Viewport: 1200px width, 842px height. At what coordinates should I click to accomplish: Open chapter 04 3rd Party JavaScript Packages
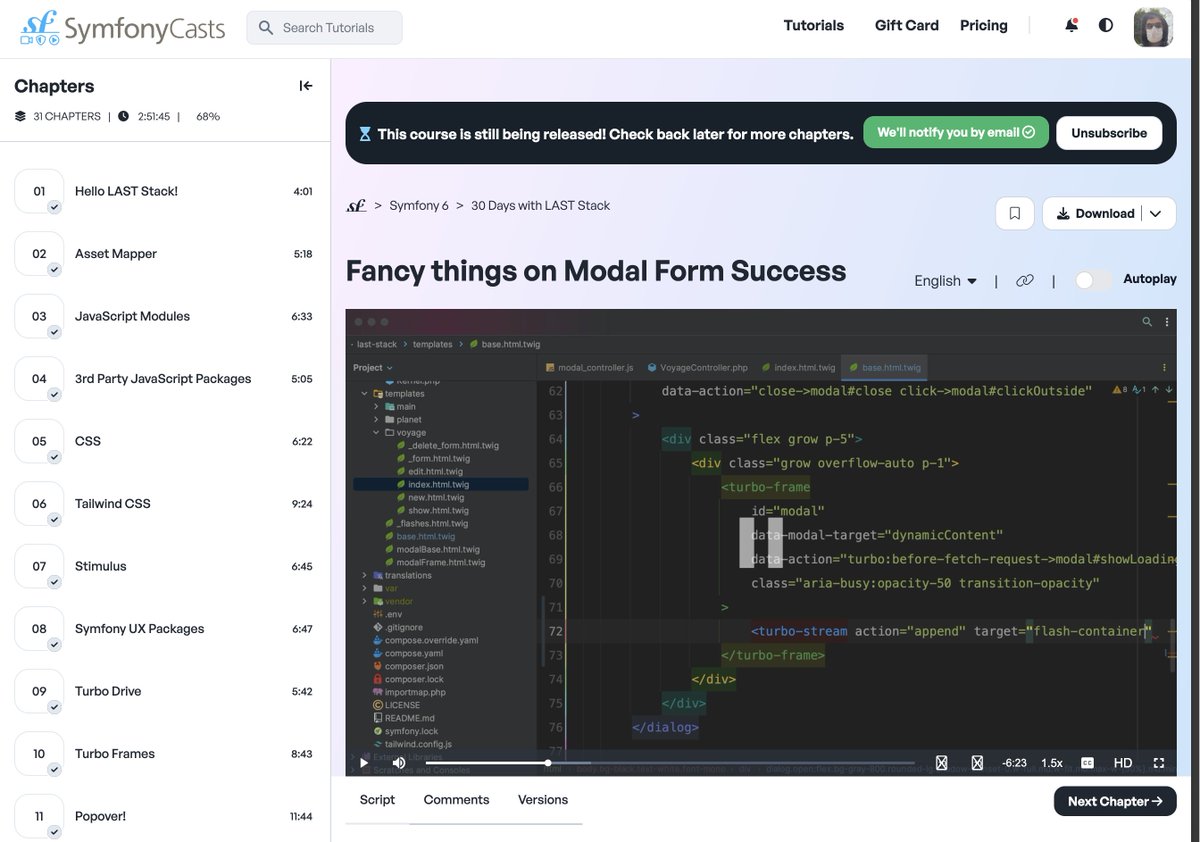tap(164, 379)
